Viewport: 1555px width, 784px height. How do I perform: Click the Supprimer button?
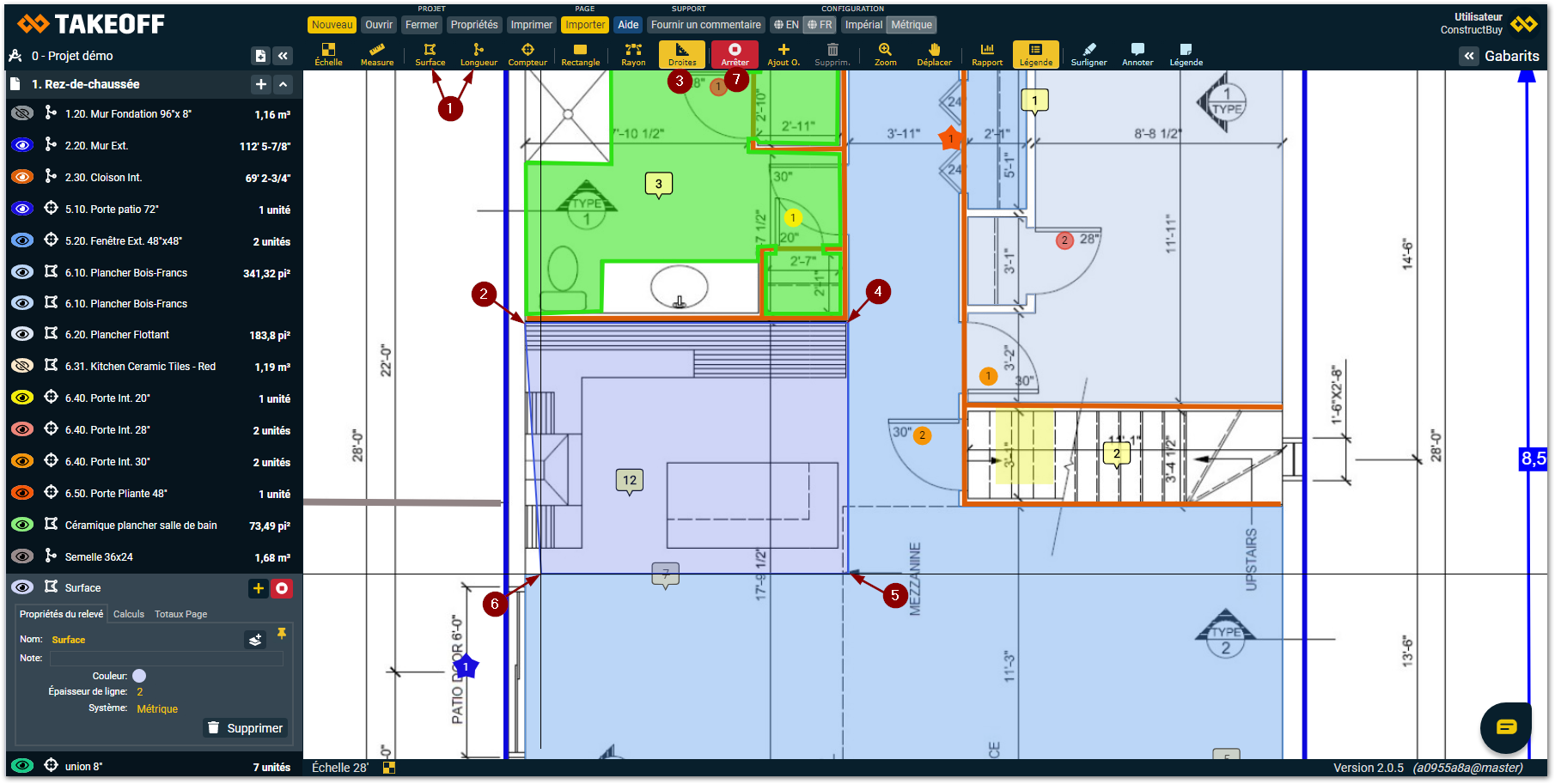245,728
